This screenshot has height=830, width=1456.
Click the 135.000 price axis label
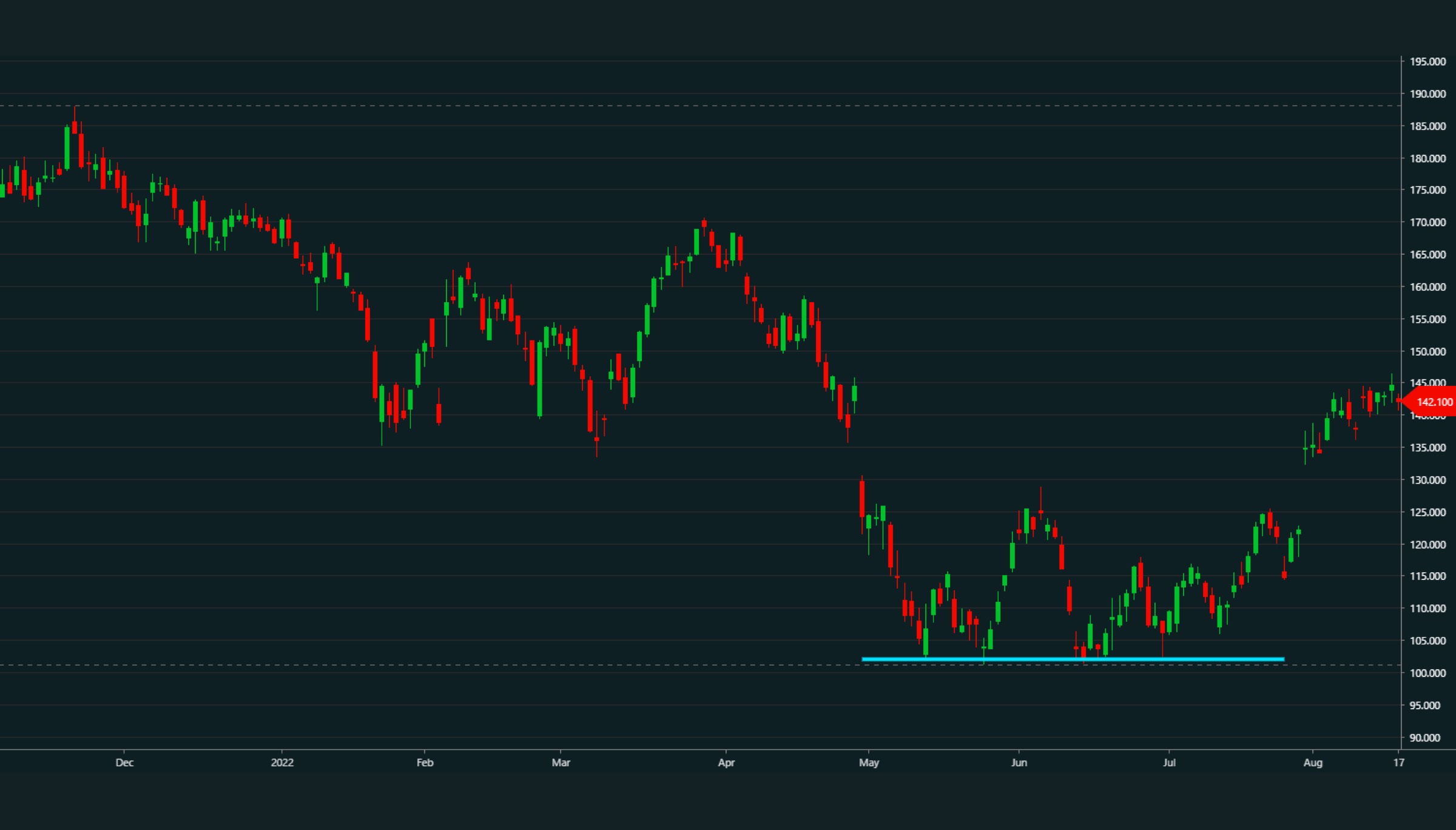1427,448
